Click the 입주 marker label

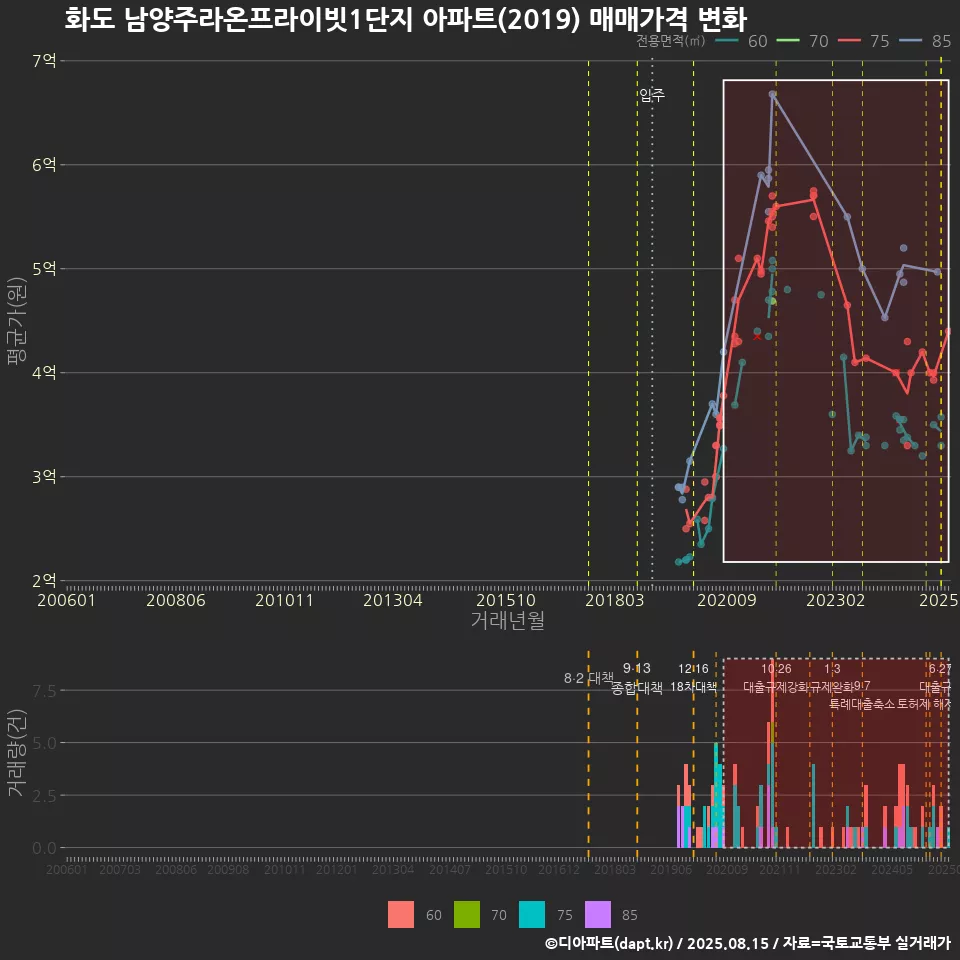click(x=652, y=95)
